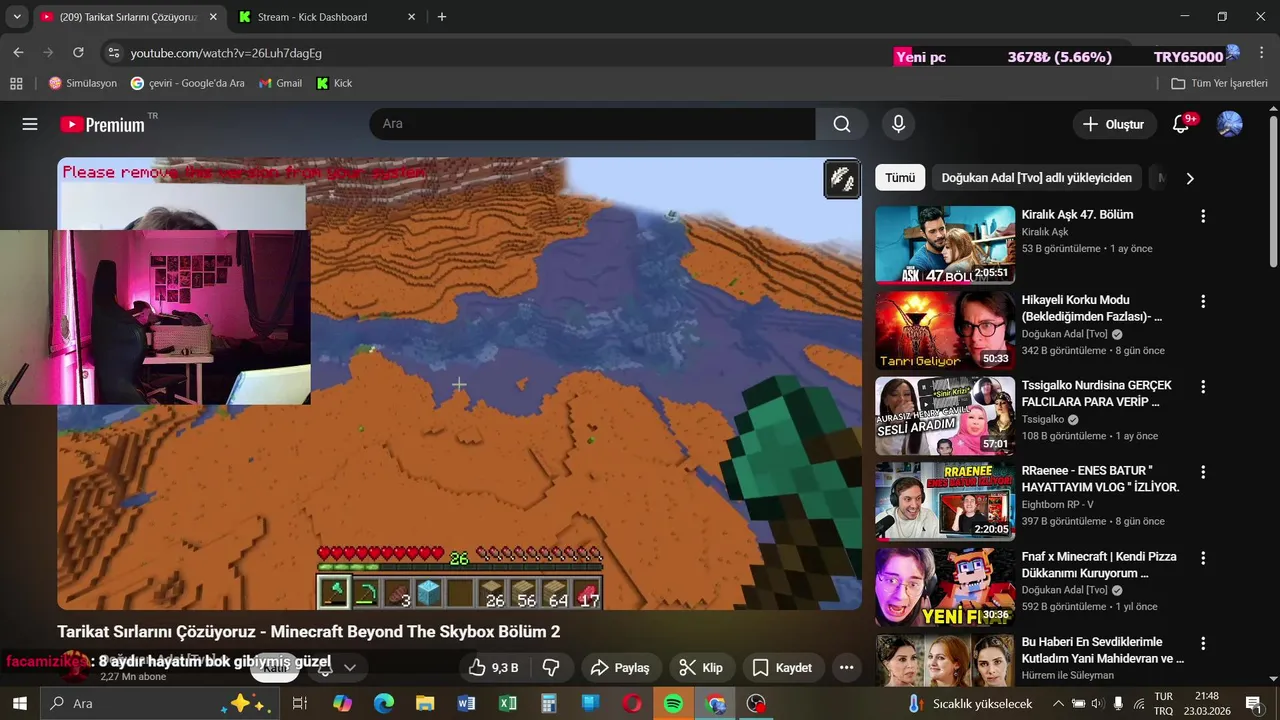
Task: Open the Windows Start menu
Action: pos(19,704)
